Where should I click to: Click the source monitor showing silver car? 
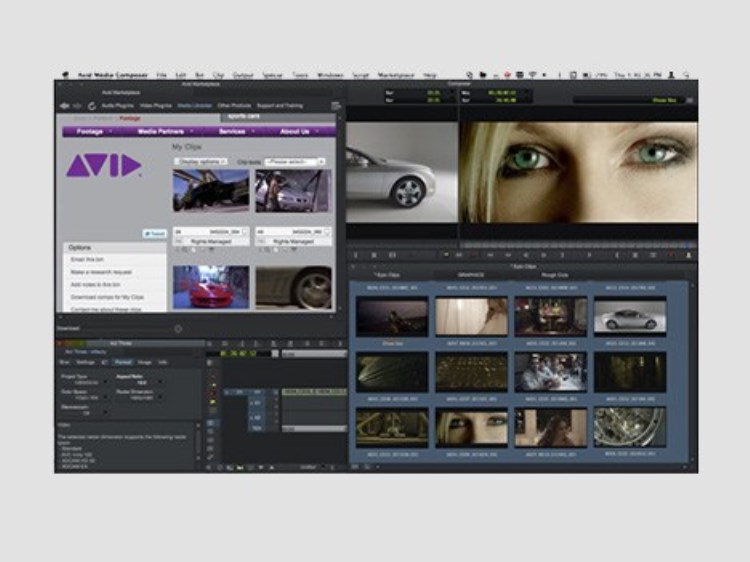(x=402, y=172)
